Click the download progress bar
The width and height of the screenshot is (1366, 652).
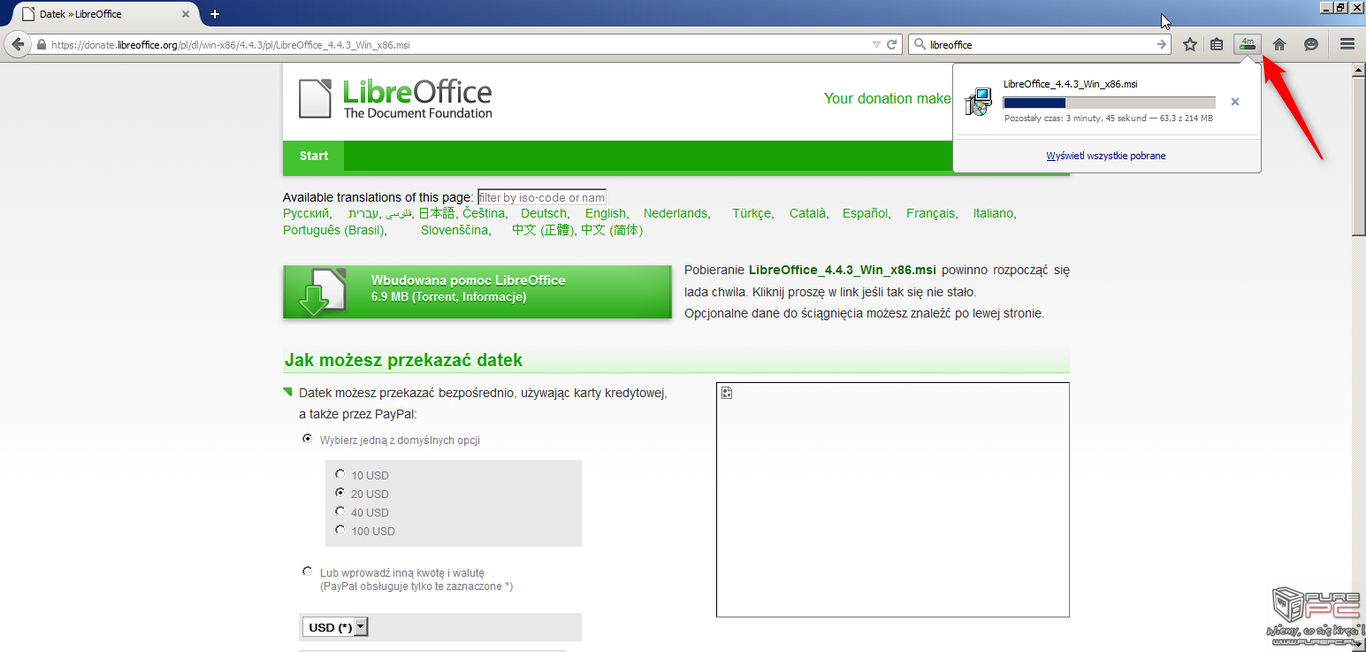point(1109,102)
